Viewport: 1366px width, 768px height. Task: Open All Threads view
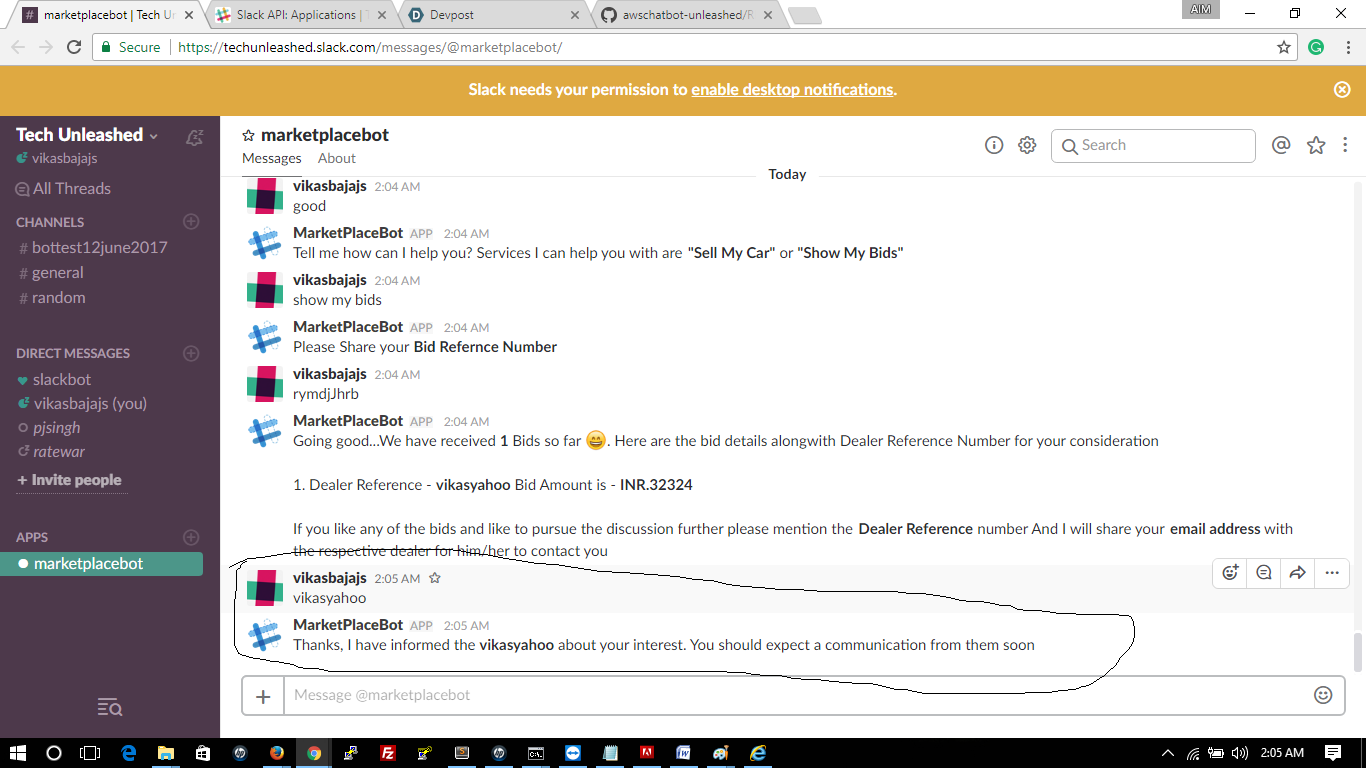pos(63,188)
